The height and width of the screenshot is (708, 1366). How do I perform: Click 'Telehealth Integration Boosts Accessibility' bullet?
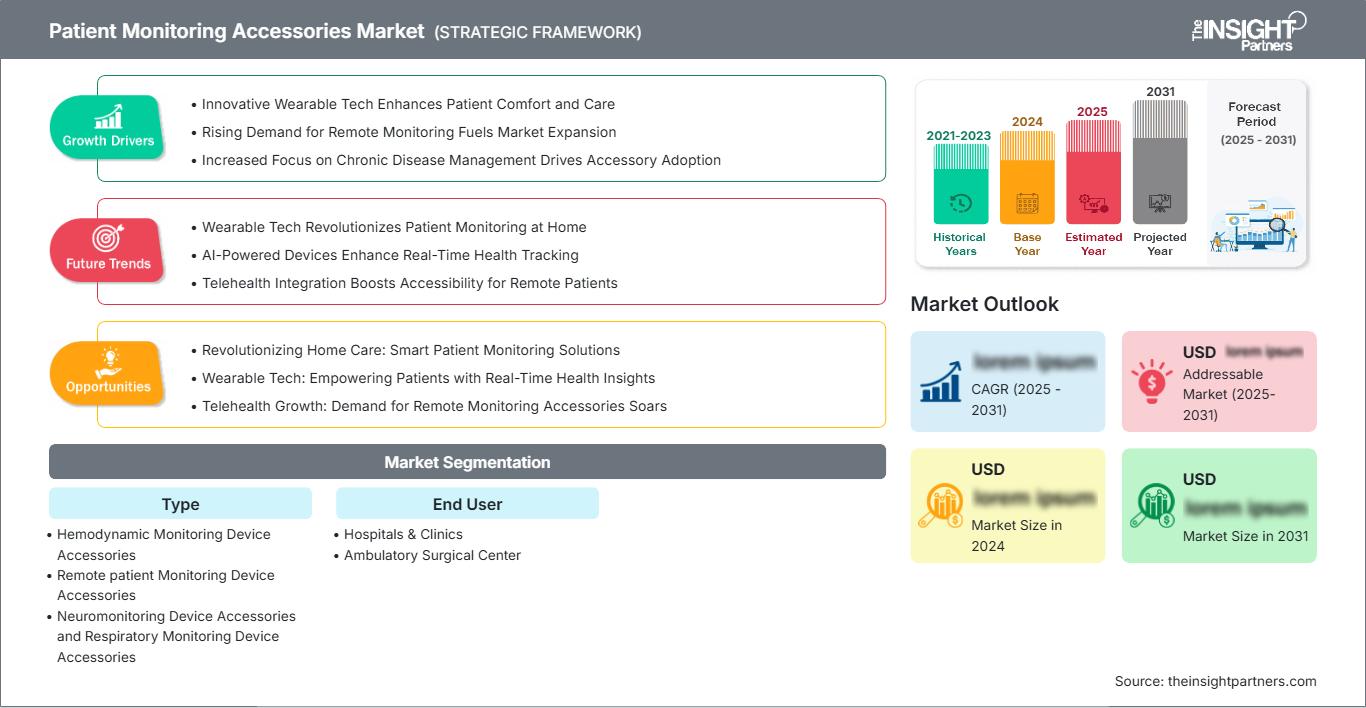point(410,283)
